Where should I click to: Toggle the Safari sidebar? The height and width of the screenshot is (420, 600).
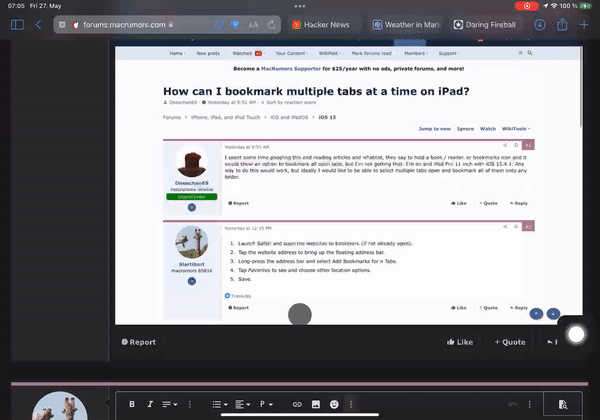pyautogui.click(x=17, y=25)
